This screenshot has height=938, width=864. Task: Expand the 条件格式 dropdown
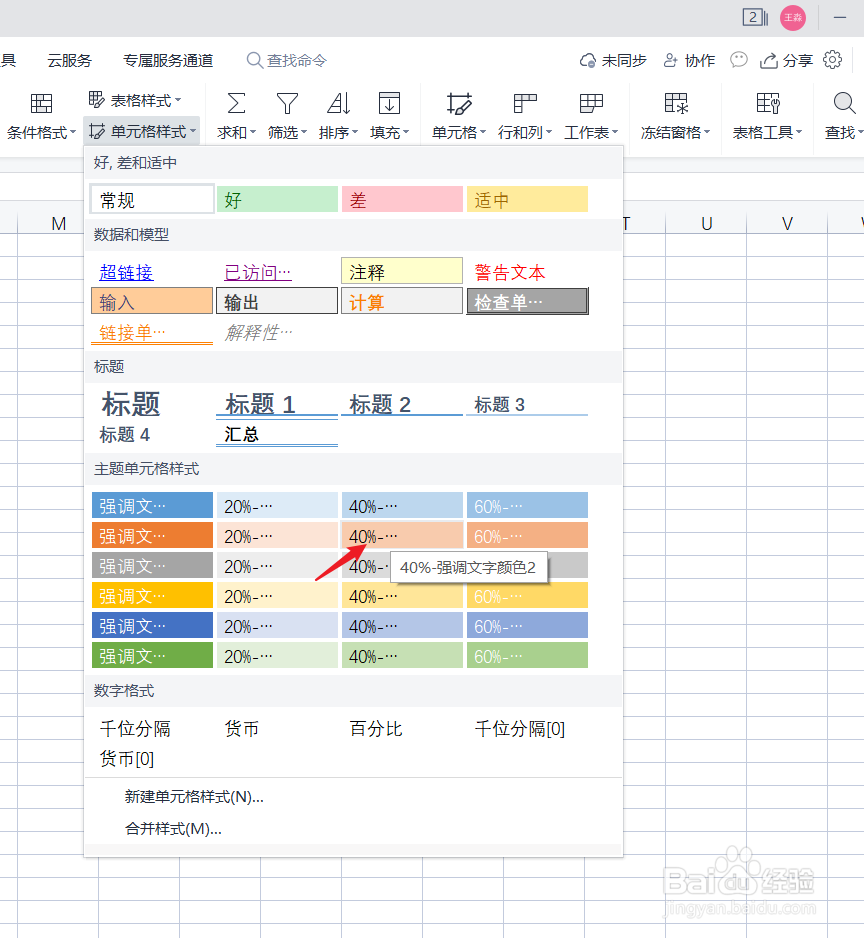tap(73, 132)
